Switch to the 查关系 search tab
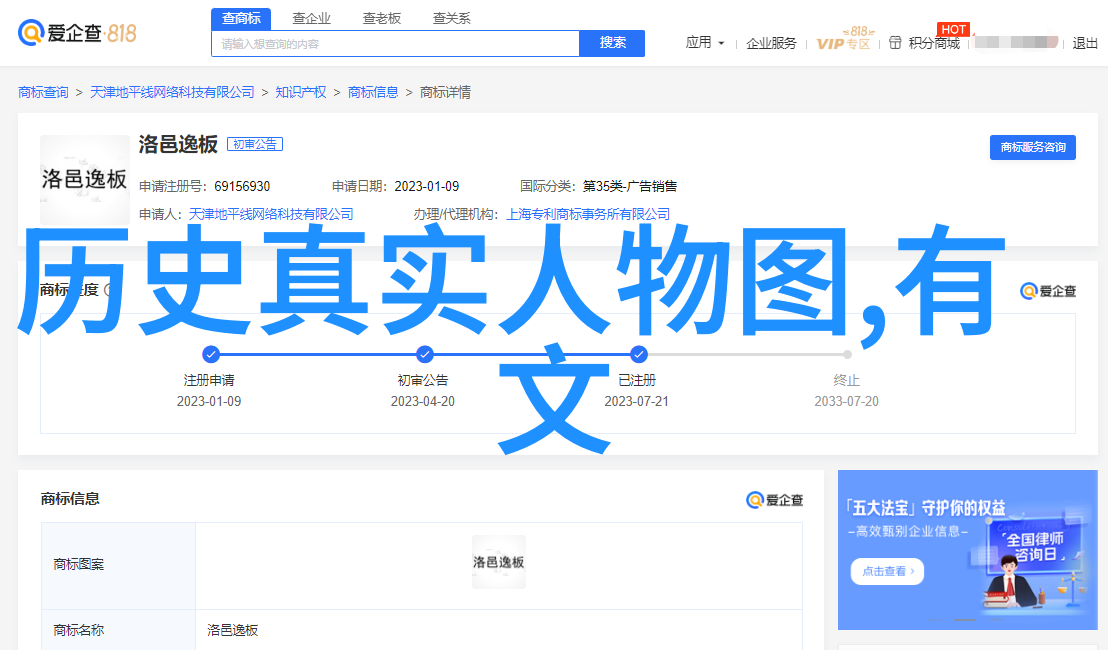Image resolution: width=1108 pixels, height=650 pixels. (x=452, y=18)
